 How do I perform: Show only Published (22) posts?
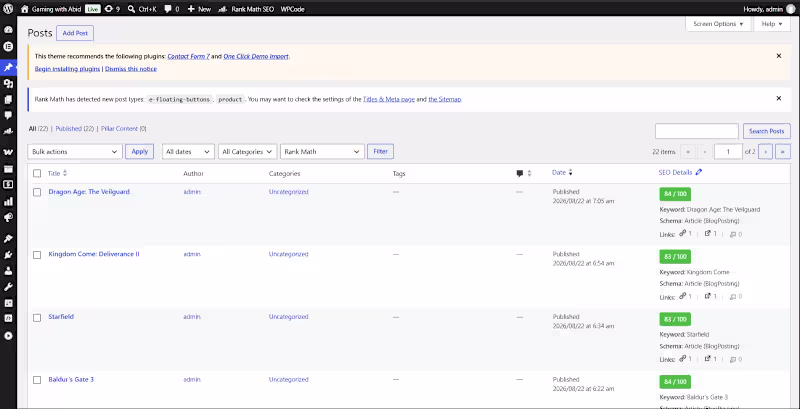pyautogui.click(x=74, y=129)
